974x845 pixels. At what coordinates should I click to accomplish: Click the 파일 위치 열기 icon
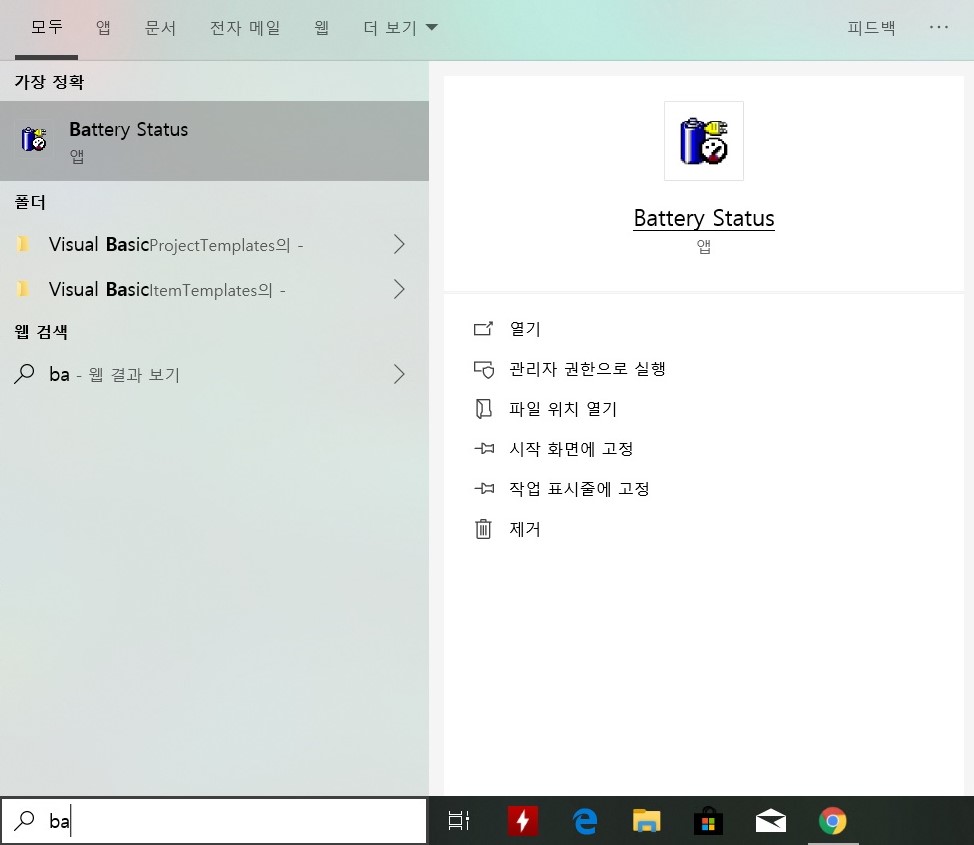coord(483,409)
